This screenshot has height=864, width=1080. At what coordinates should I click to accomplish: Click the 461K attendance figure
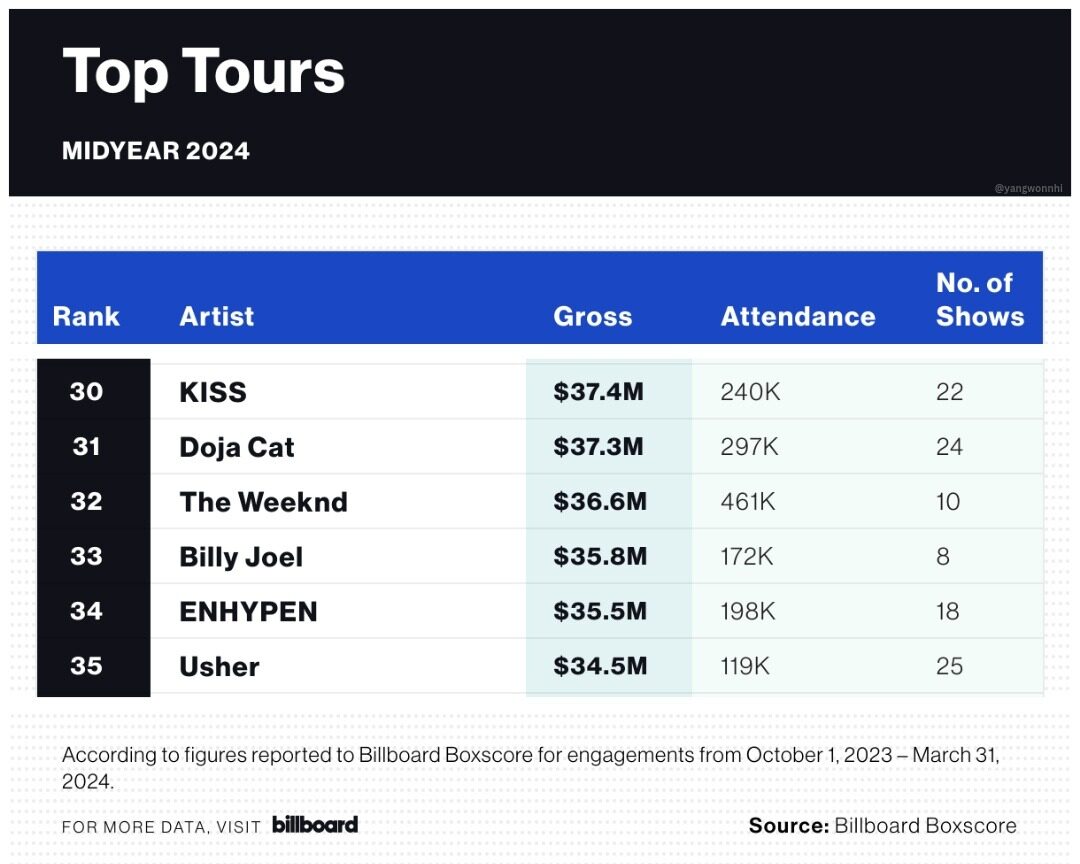pyautogui.click(x=748, y=502)
